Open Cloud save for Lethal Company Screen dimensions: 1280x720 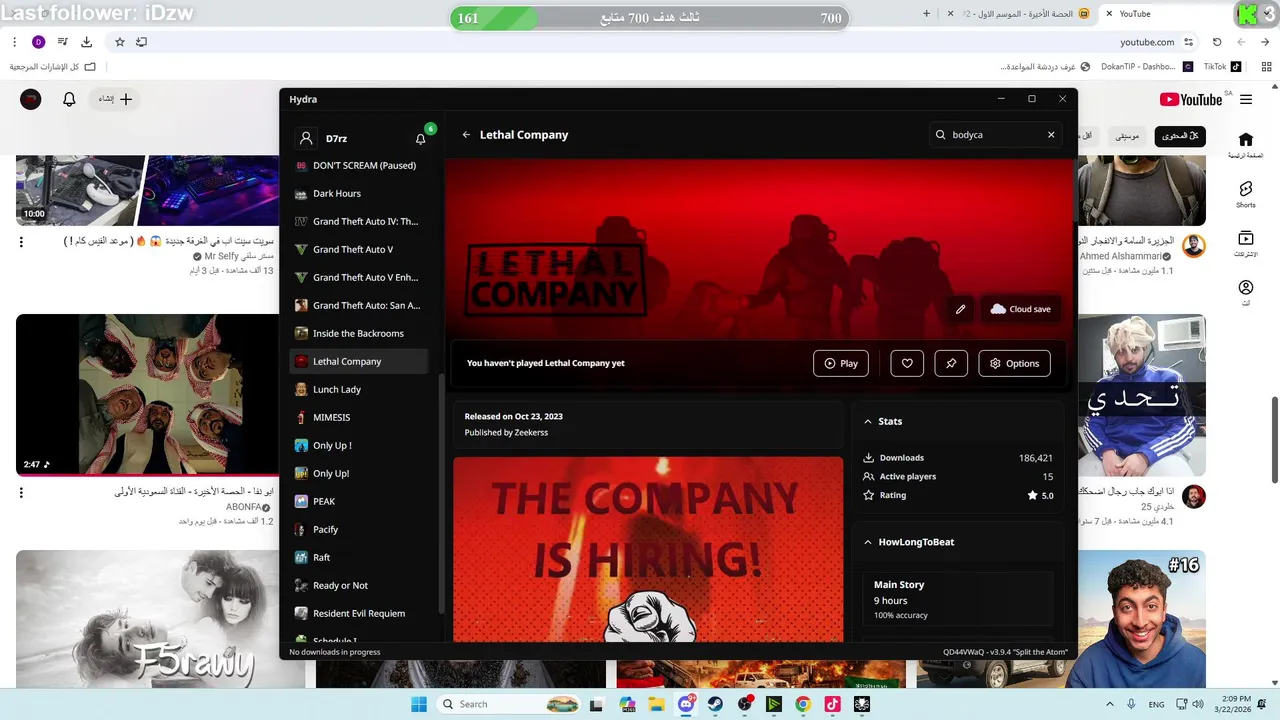[1020, 309]
